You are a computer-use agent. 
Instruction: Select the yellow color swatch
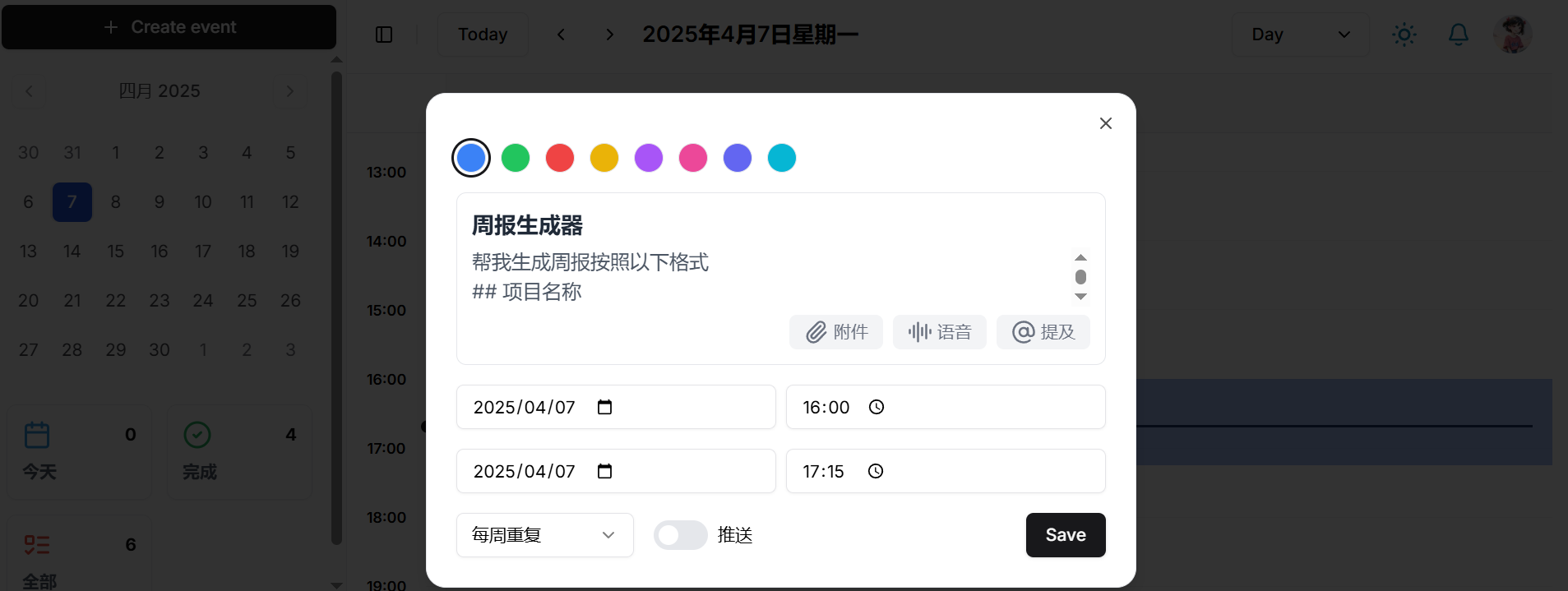click(x=604, y=158)
